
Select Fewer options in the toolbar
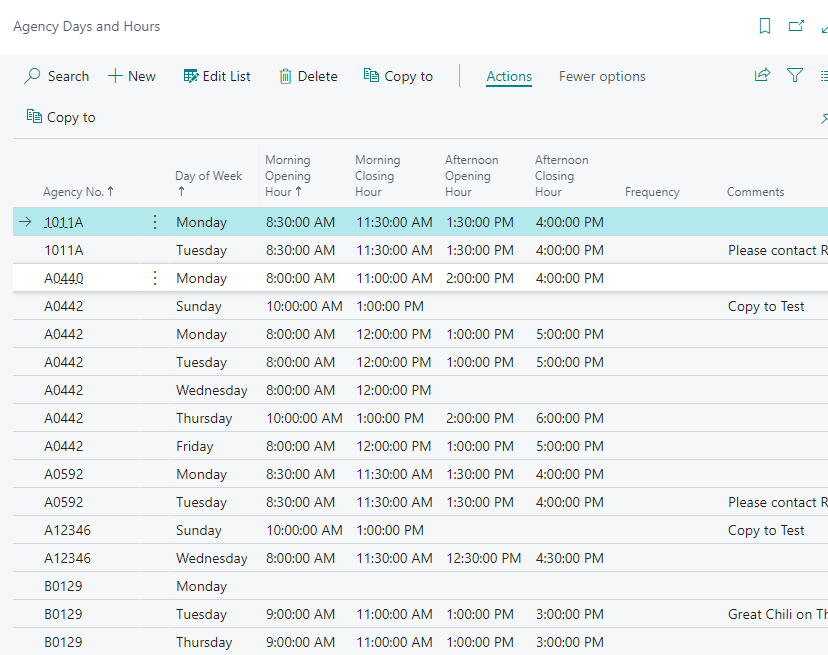[x=602, y=76]
